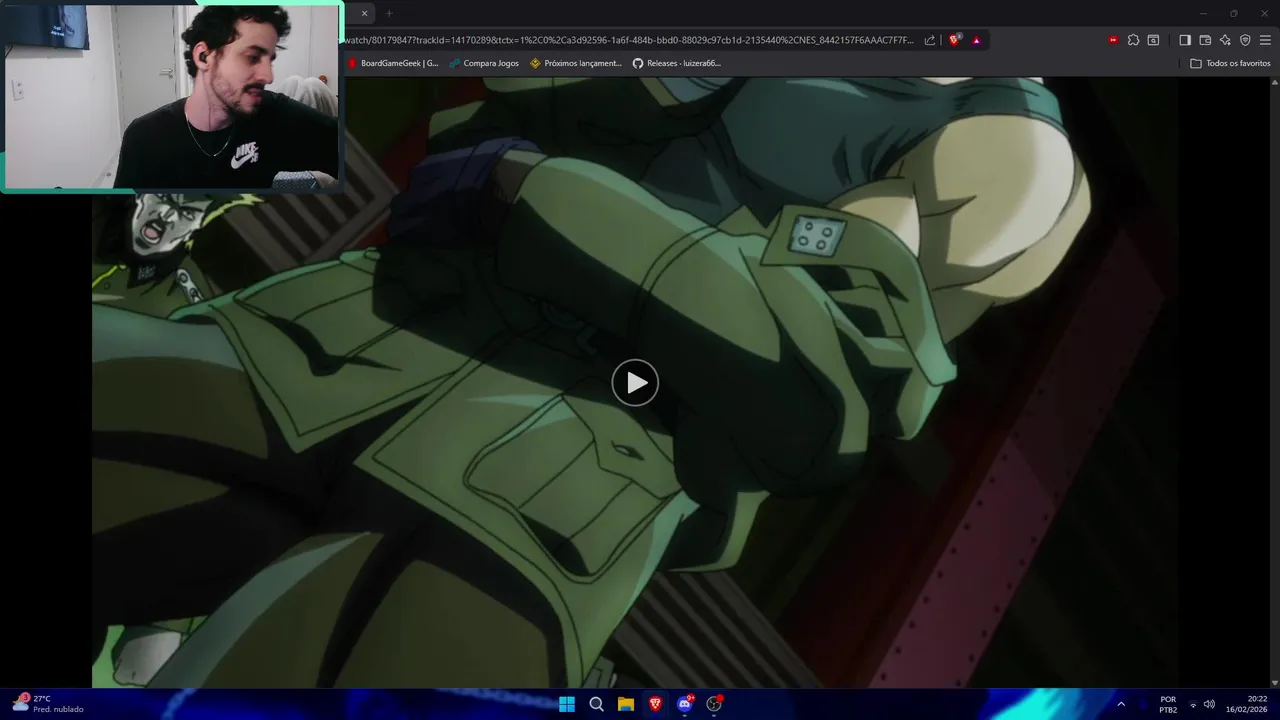1280x720 pixels.
Task: Open Compara Jogos bookmark
Action: tap(484, 63)
